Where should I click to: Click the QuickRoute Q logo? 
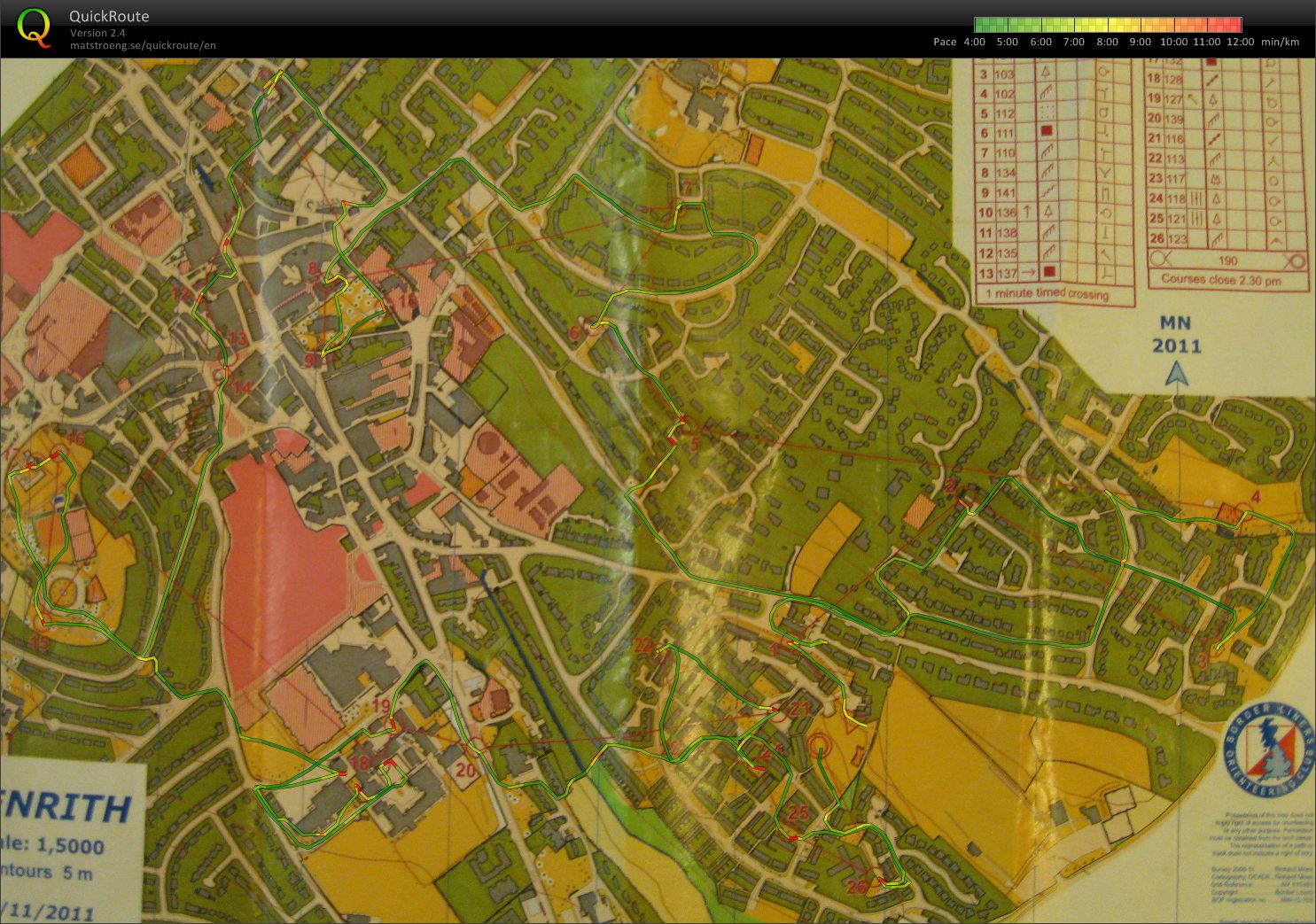(34, 27)
